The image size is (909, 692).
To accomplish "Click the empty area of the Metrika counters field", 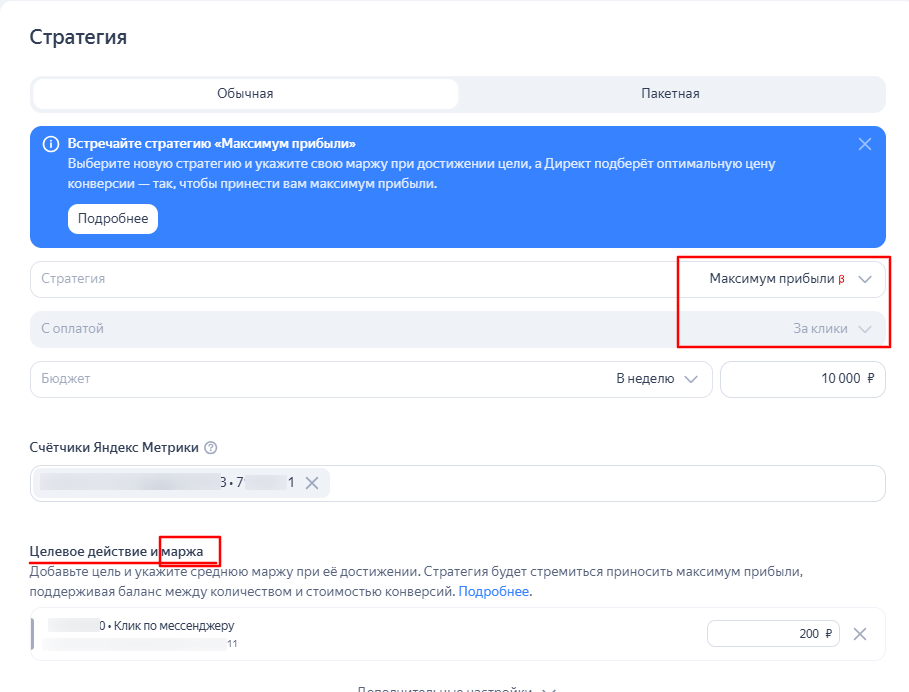I will pos(600,483).
